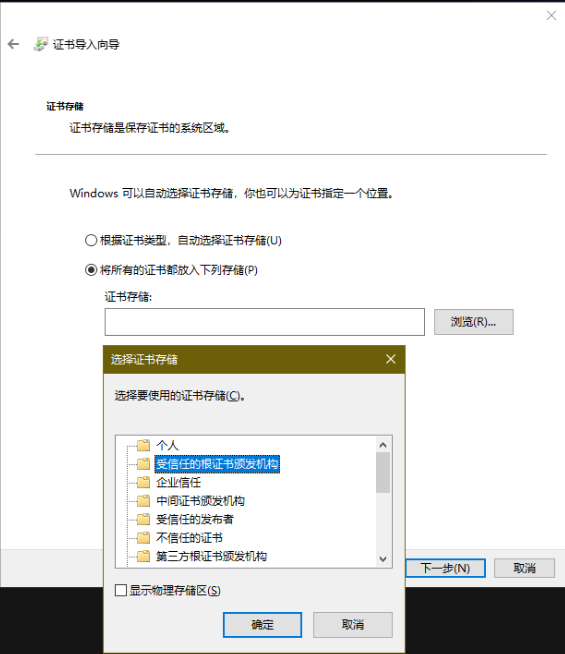Viewport: 565px width, 654px height.
Task: Open store browser via 浏览(R)... button
Action: [x=474, y=322]
